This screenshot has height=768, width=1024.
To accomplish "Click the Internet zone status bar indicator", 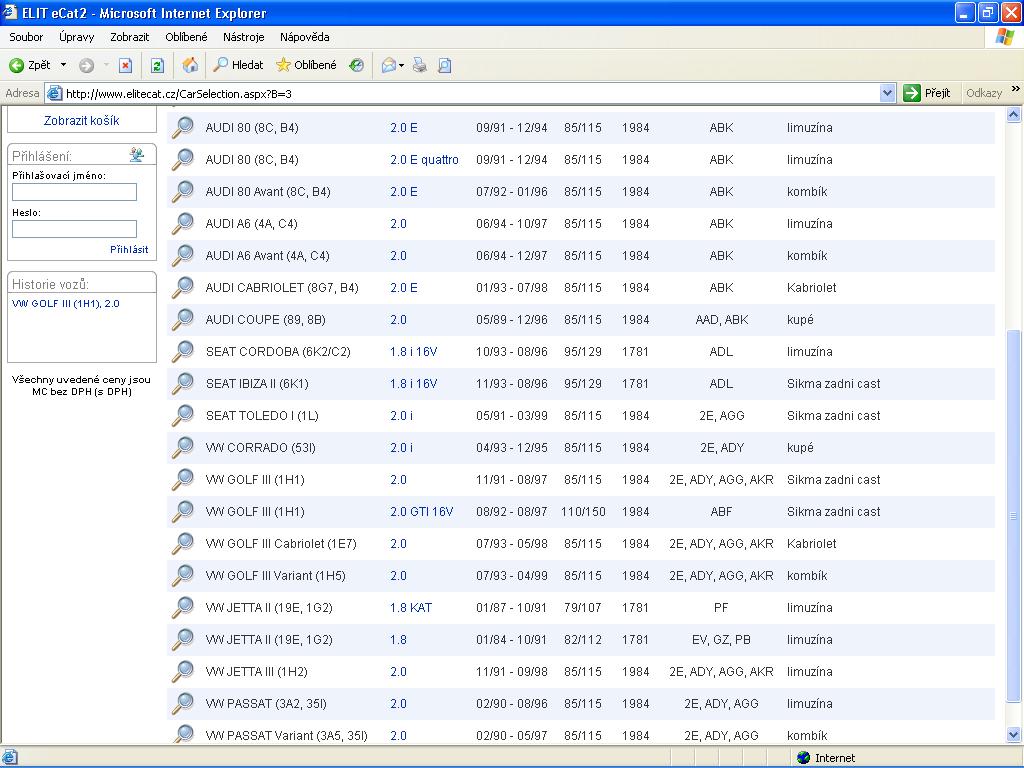I will (x=826, y=758).
